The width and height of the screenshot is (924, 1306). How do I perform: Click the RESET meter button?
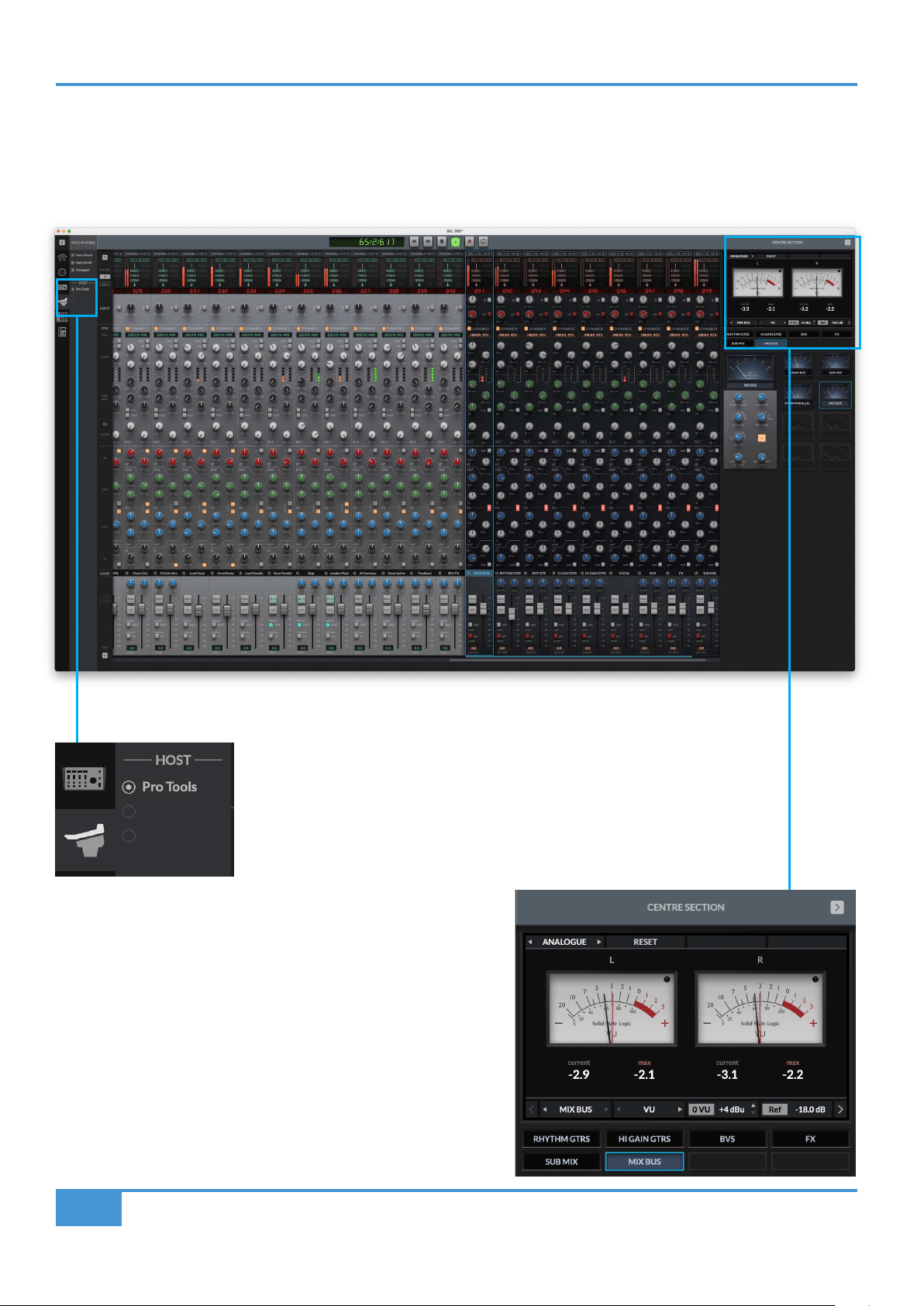pyautogui.click(x=645, y=942)
